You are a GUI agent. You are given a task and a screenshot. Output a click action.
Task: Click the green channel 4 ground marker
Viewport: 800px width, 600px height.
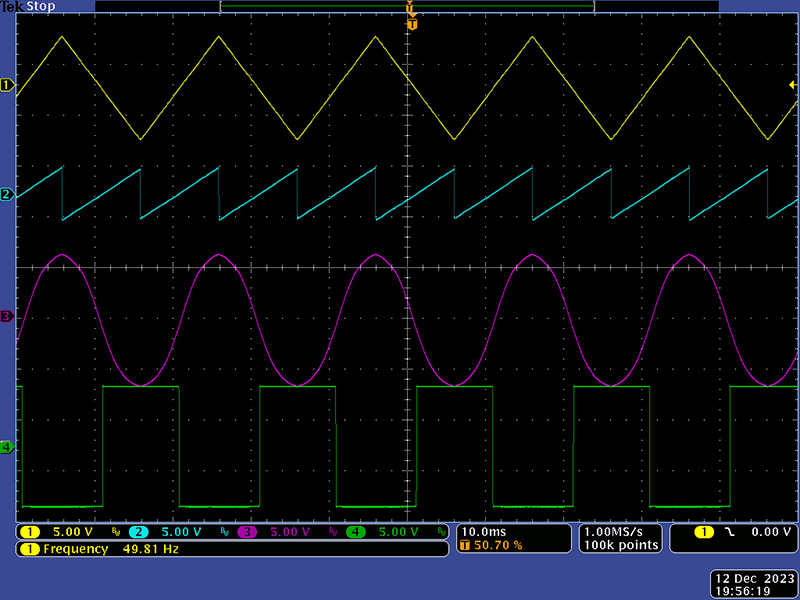pos(6,447)
